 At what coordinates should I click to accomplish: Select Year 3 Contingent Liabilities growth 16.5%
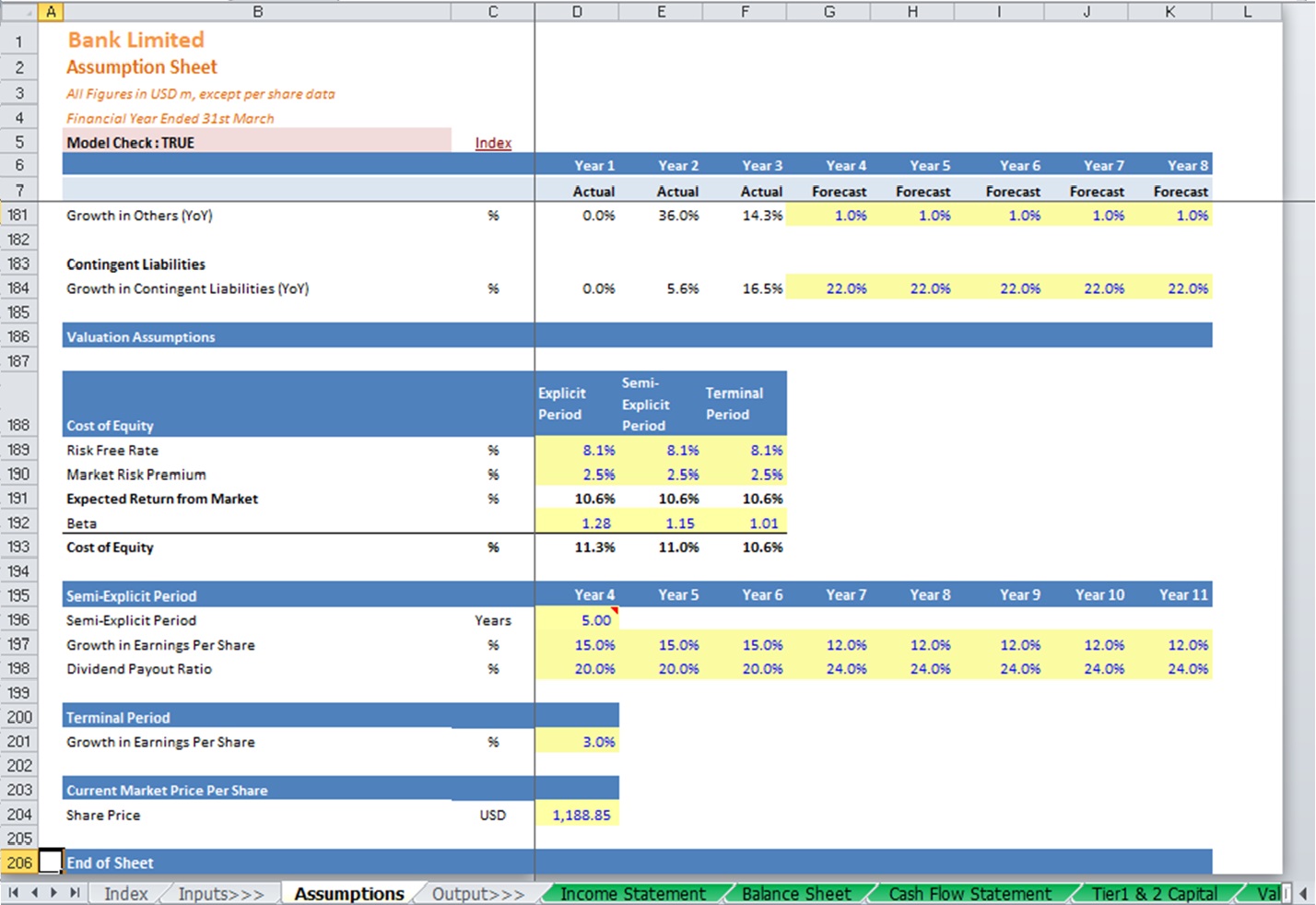(745, 288)
